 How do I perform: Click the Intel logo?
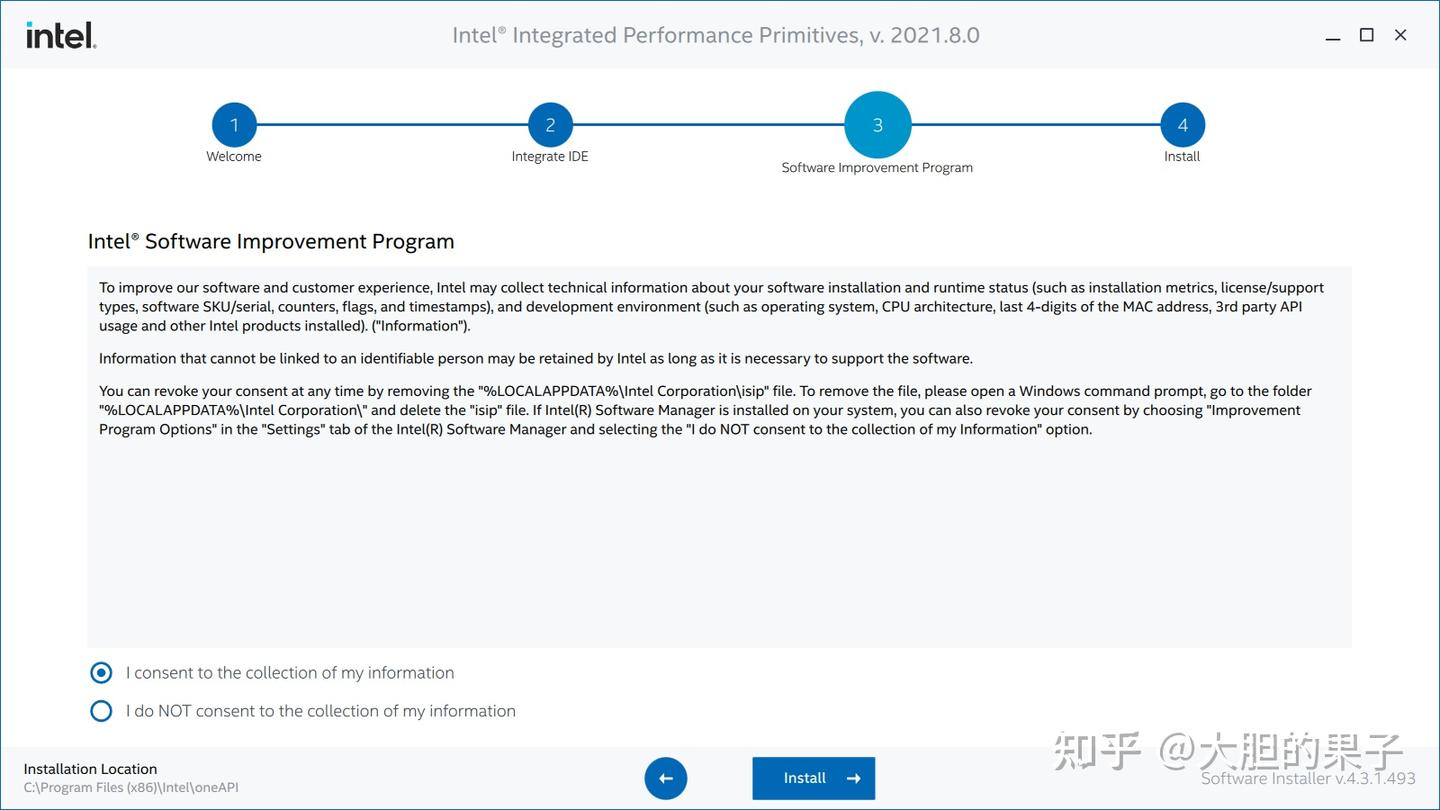click(x=60, y=34)
